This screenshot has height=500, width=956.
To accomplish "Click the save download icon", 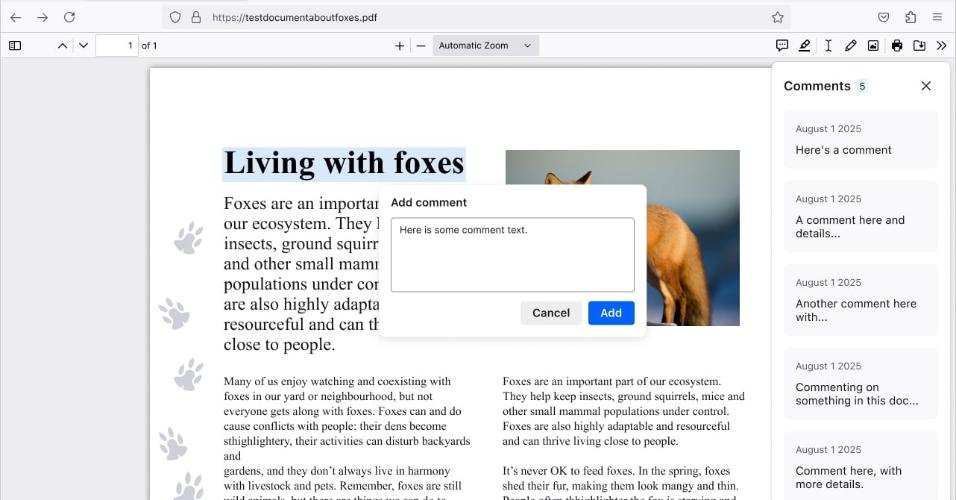I will click(919, 45).
